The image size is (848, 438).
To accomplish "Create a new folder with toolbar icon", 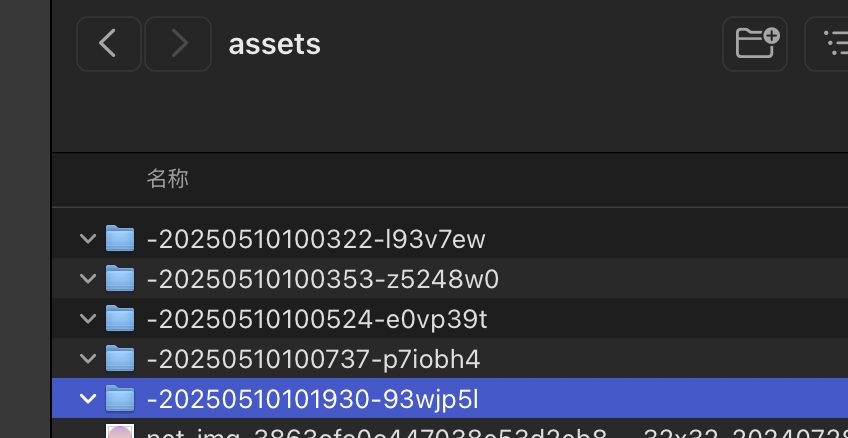I will click(756, 43).
